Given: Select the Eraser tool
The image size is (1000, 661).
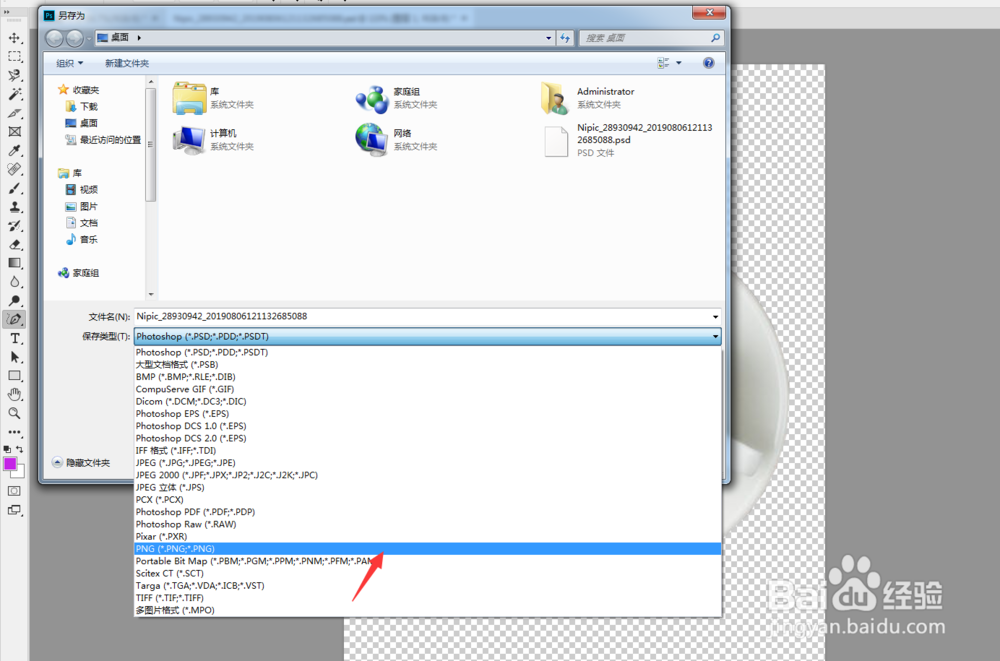Looking at the screenshot, I should point(14,244).
